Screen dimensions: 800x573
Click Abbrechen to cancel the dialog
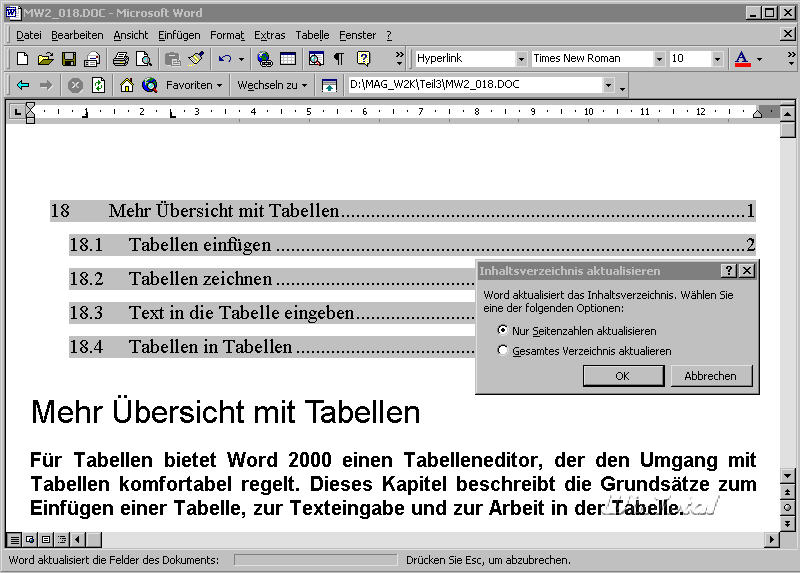coord(711,376)
